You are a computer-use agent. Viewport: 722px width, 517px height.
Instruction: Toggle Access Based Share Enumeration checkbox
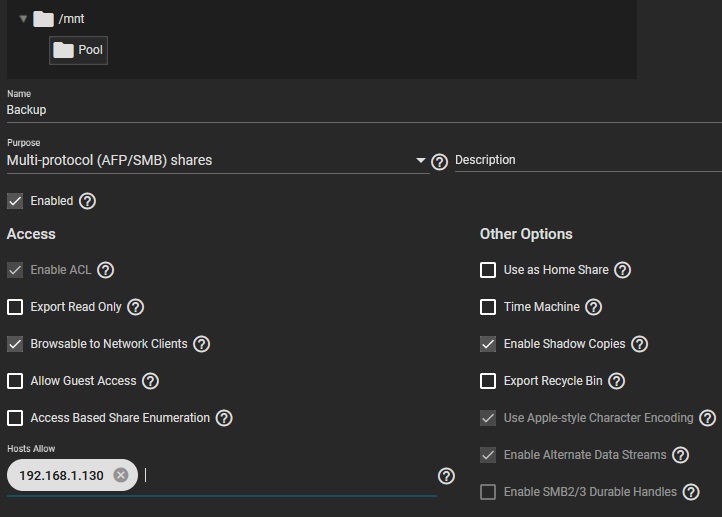coord(15,418)
